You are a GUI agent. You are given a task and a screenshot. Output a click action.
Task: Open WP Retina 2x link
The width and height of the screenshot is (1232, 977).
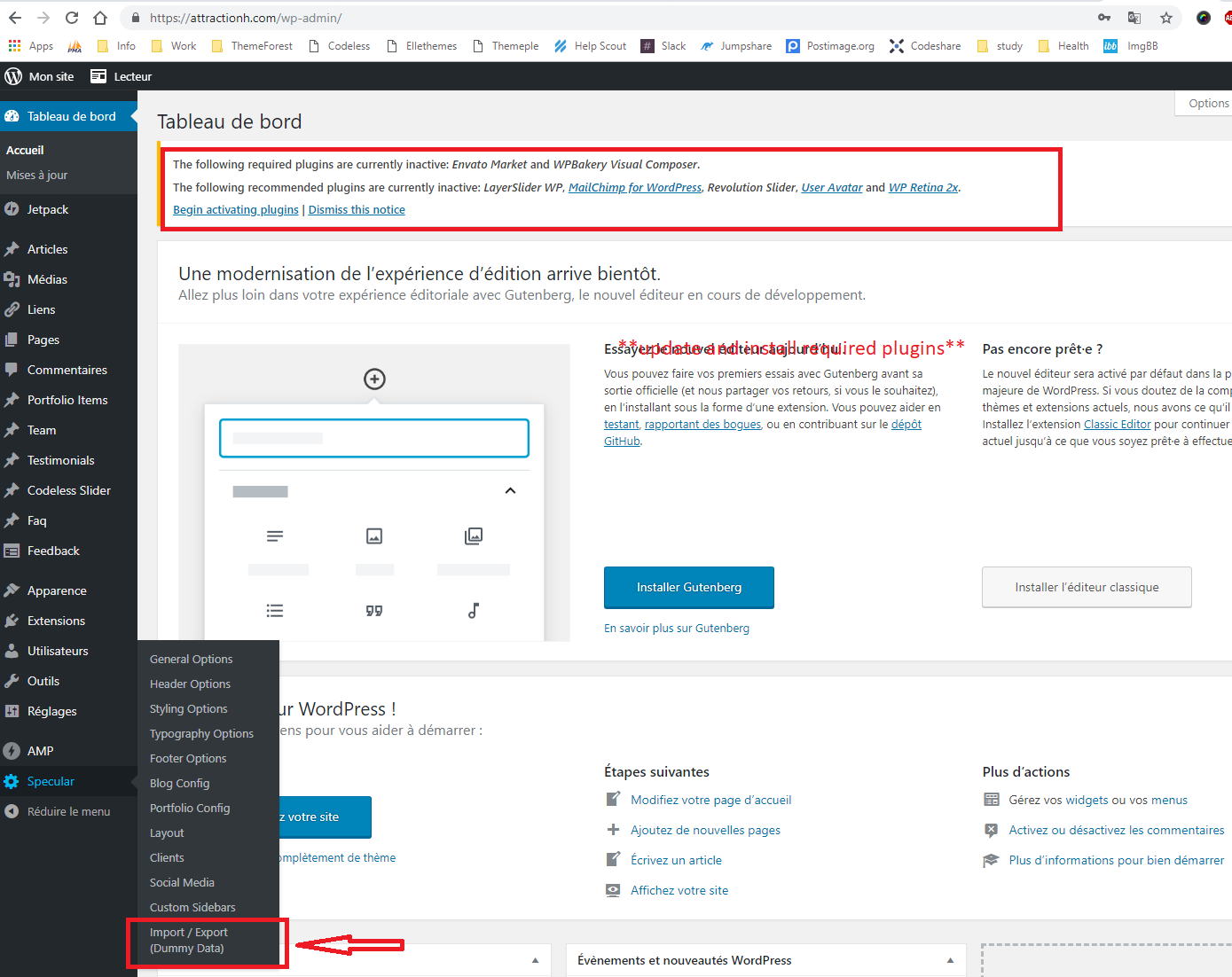tap(923, 187)
